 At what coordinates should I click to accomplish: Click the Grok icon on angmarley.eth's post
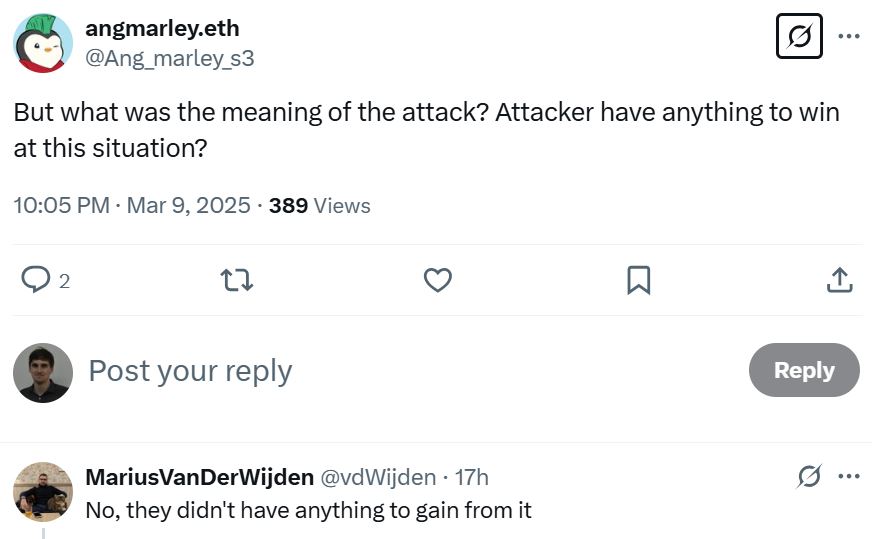pyautogui.click(x=799, y=36)
